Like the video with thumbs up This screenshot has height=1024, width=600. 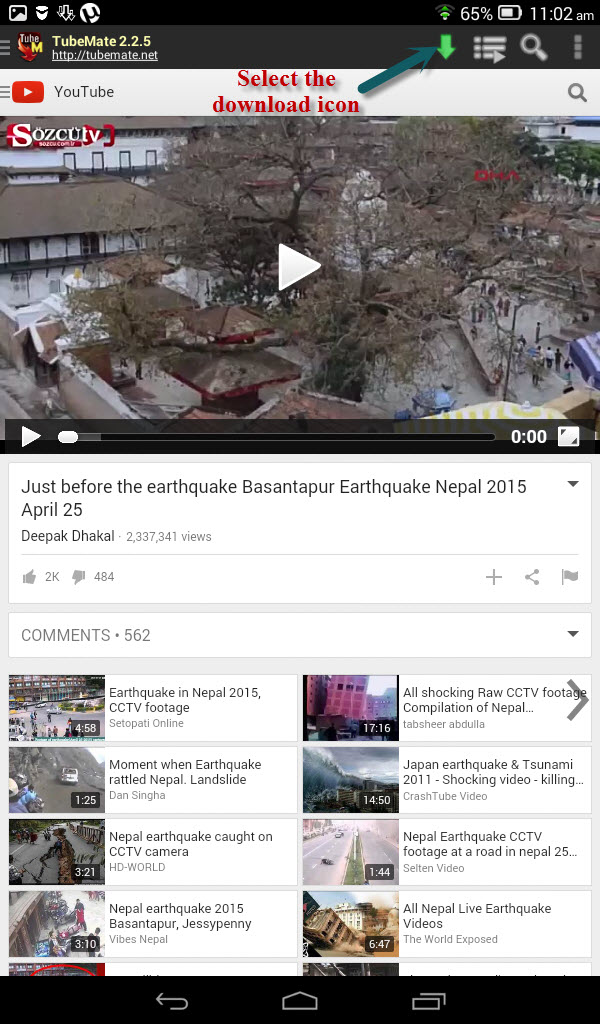29,577
